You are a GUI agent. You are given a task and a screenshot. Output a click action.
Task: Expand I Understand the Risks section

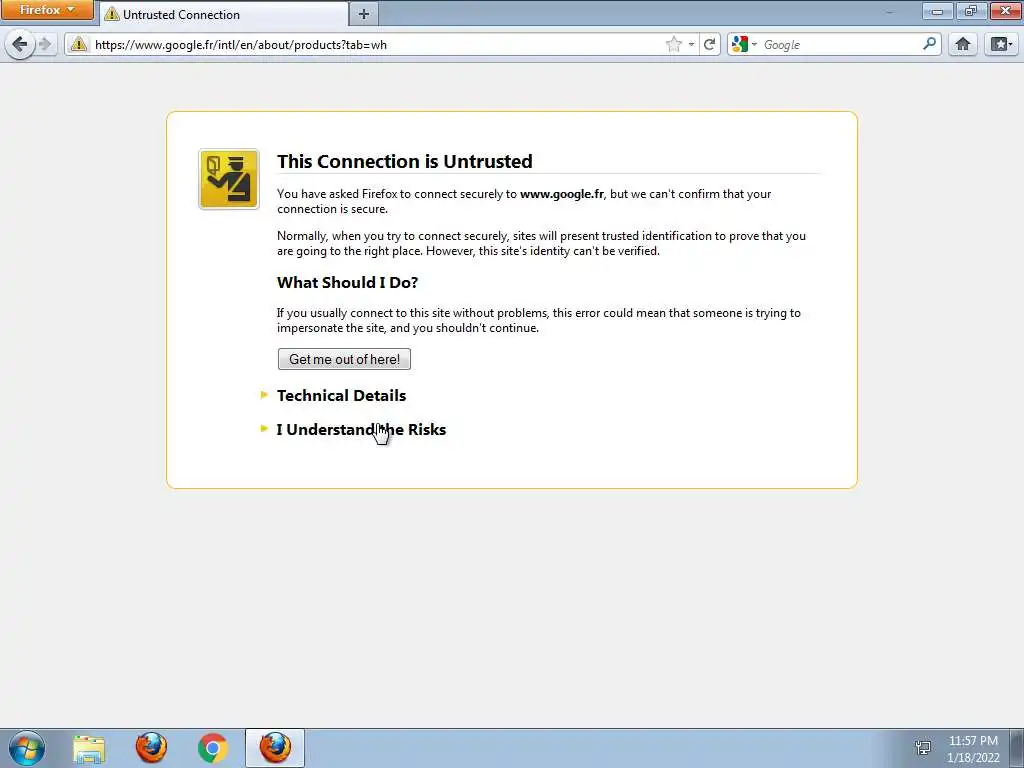pyautogui.click(x=360, y=430)
